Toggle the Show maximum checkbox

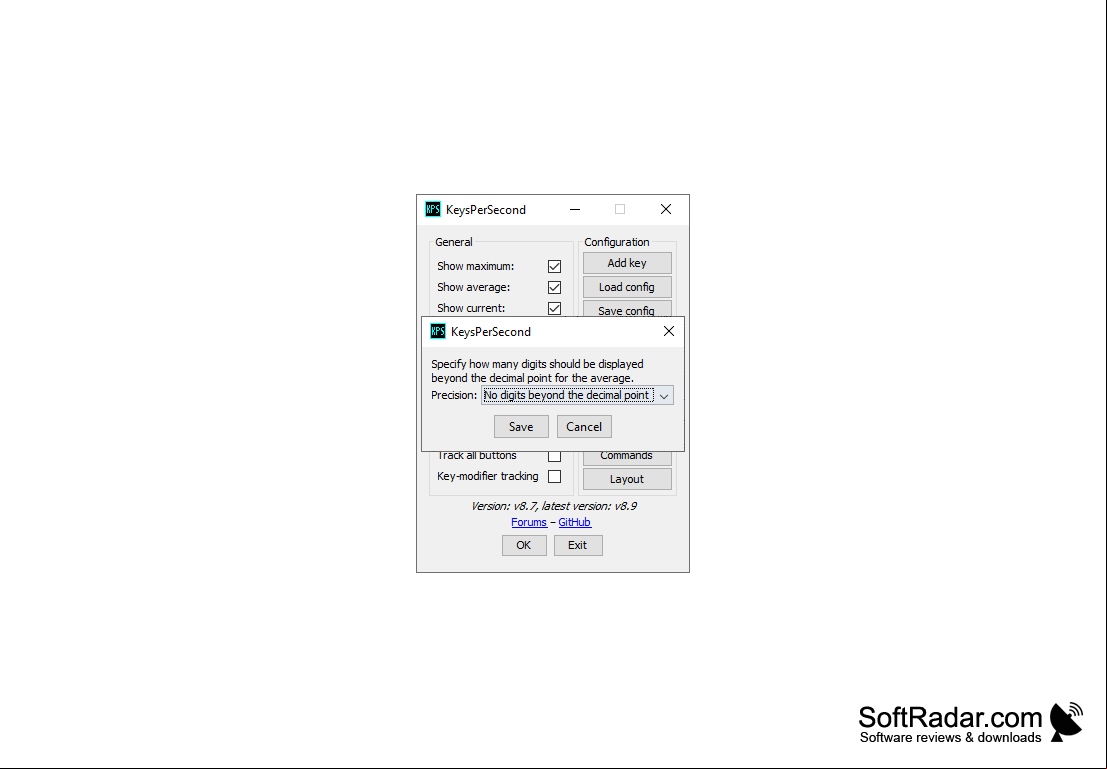(x=554, y=266)
